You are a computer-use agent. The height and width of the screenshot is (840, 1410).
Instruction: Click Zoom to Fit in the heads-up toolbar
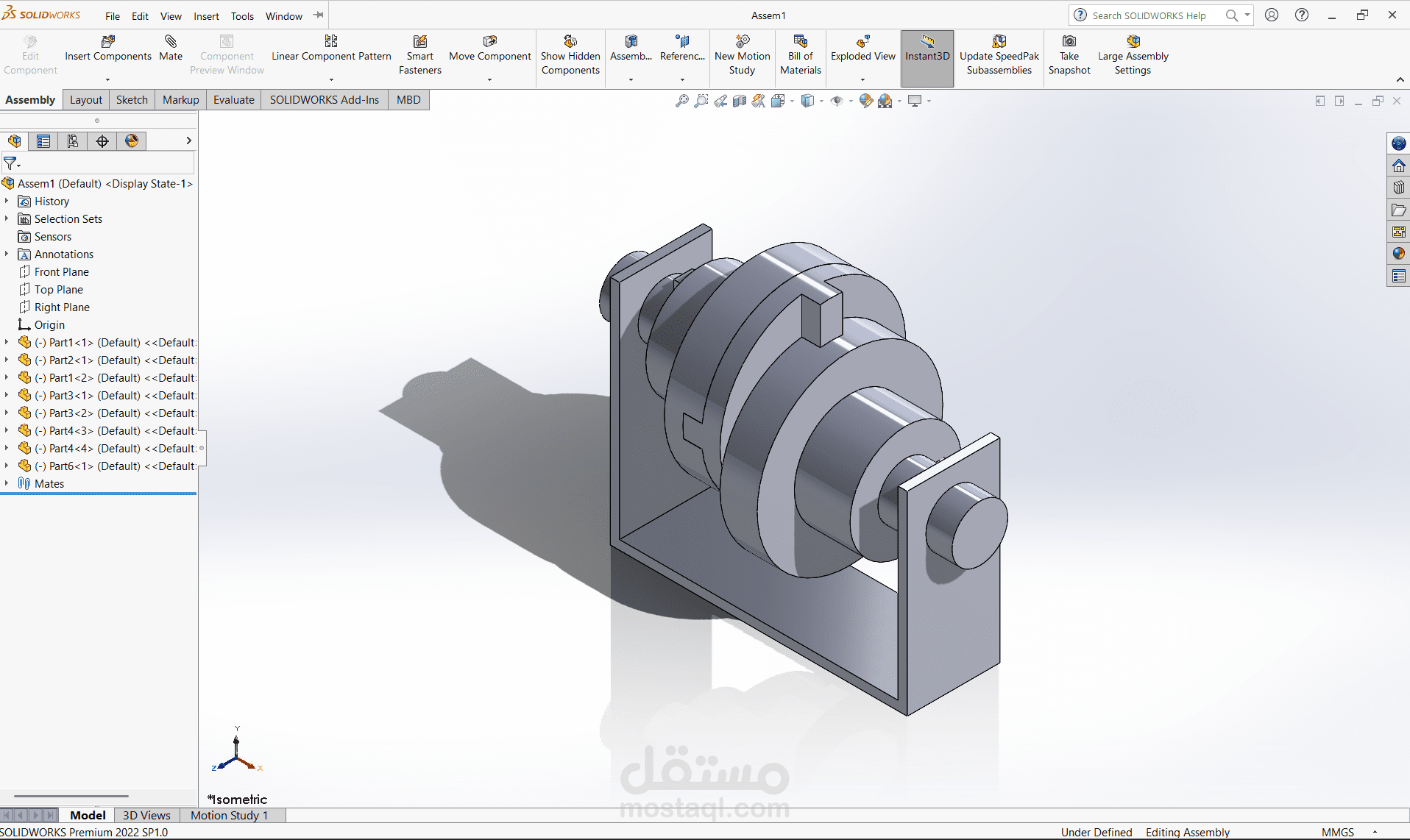(681, 101)
